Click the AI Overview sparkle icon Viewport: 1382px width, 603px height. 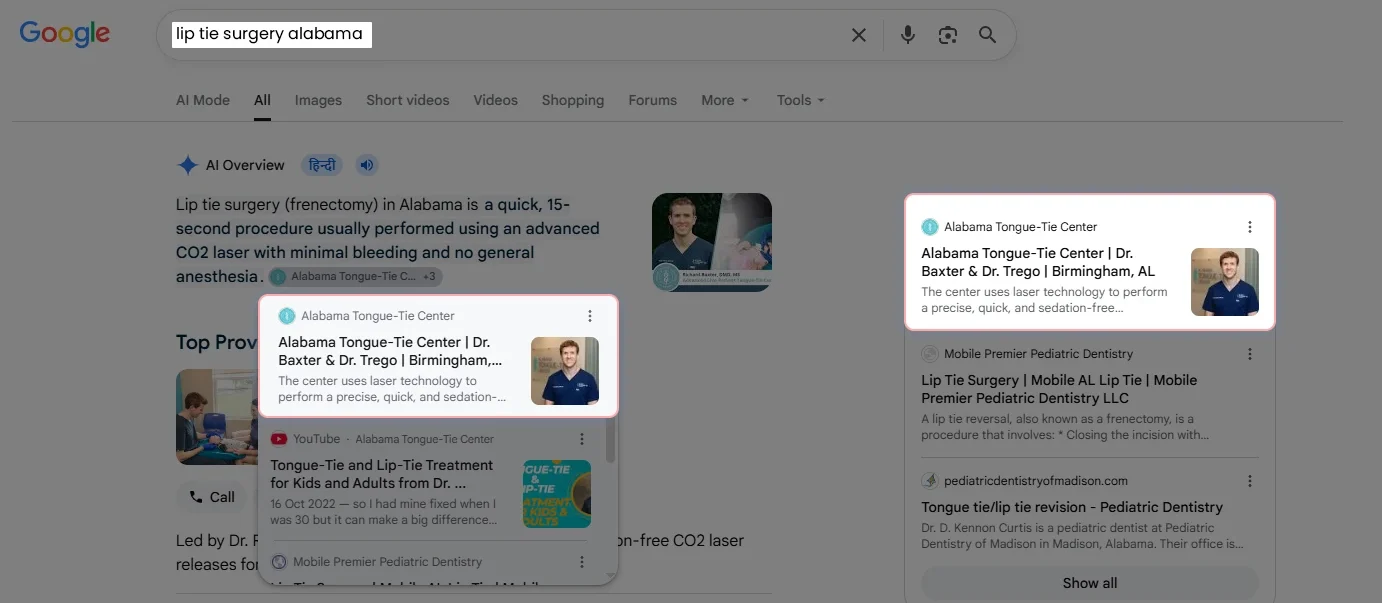pyautogui.click(x=187, y=165)
